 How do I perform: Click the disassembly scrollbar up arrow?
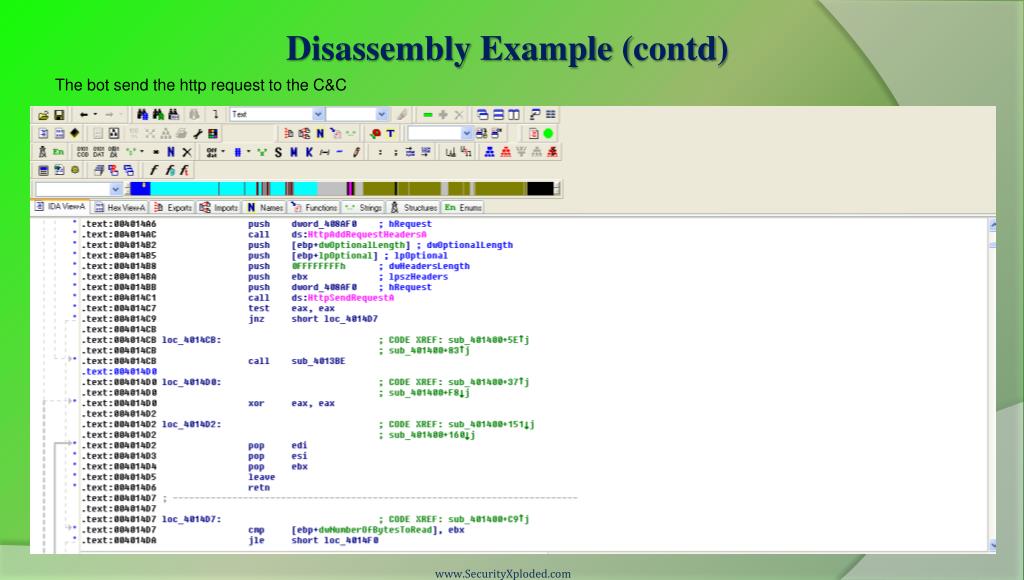pos(992,224)
